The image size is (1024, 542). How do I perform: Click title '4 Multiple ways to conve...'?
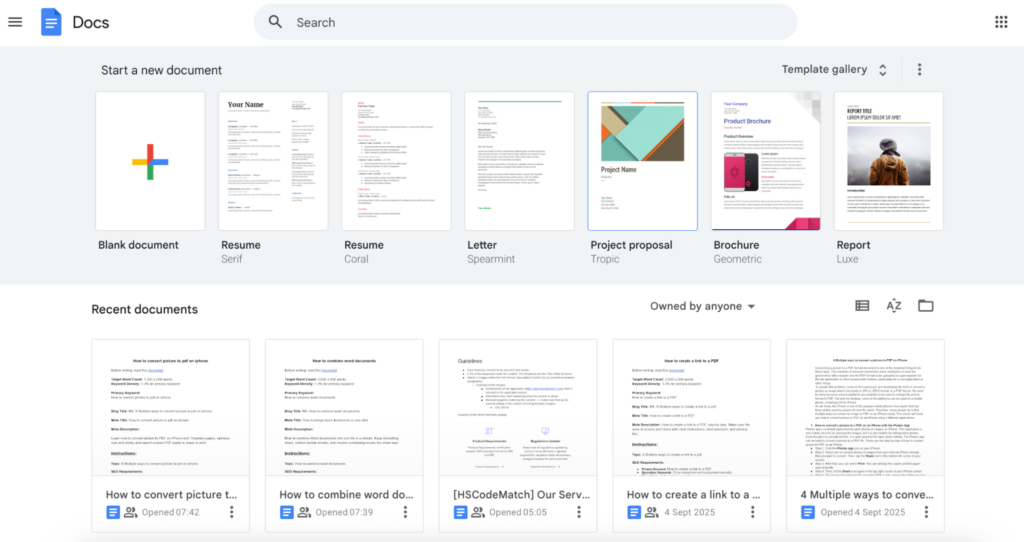tap(867, 495)
